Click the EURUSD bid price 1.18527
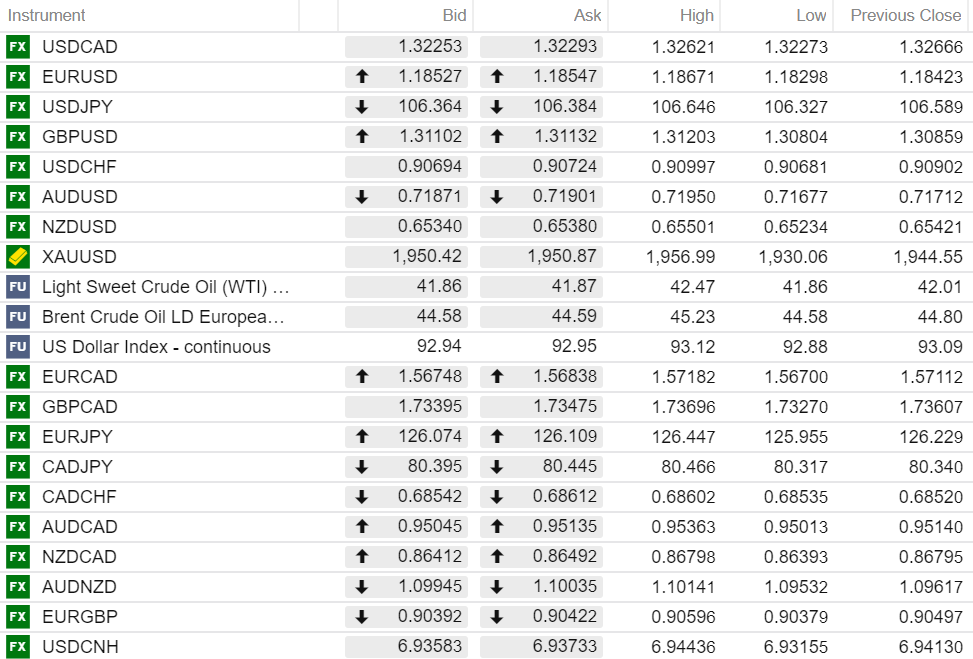 click(x=430, y=77)
